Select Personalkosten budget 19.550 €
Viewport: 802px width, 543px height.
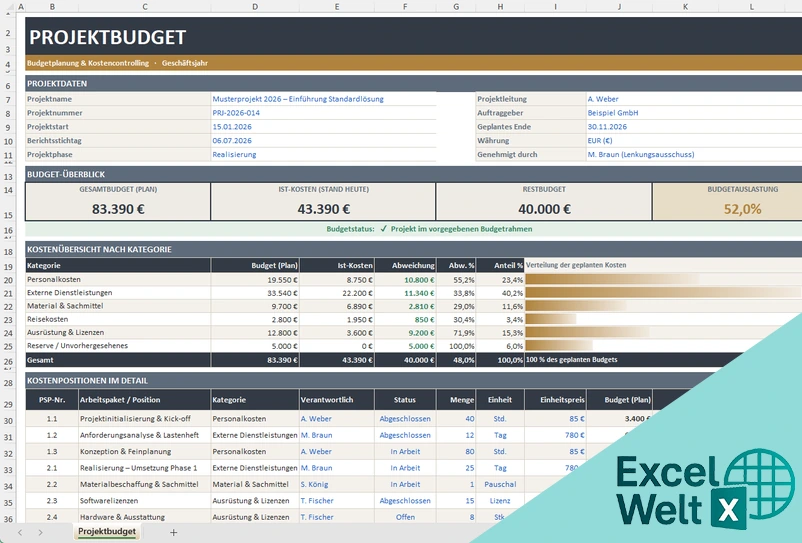[255, 280]
